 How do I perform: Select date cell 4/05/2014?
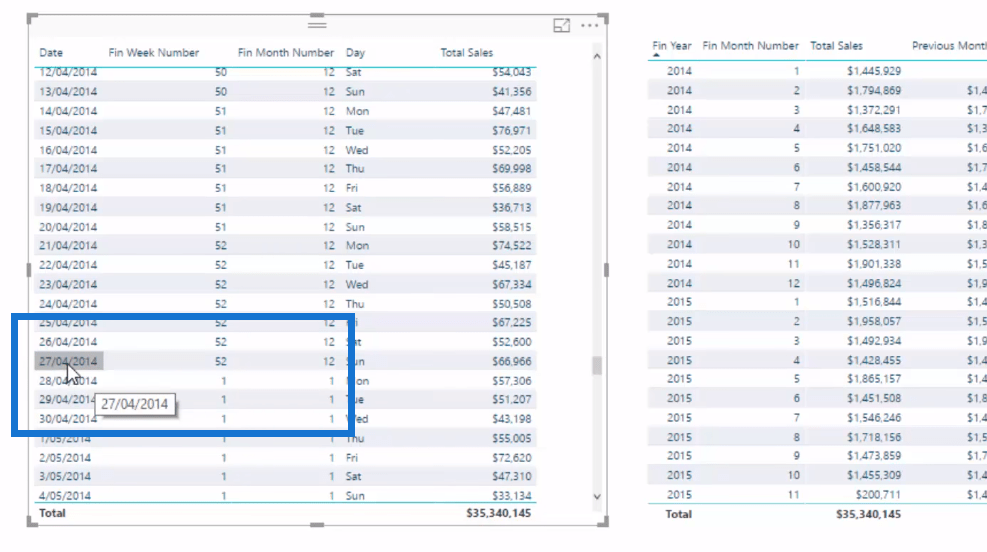click(65, 496)
